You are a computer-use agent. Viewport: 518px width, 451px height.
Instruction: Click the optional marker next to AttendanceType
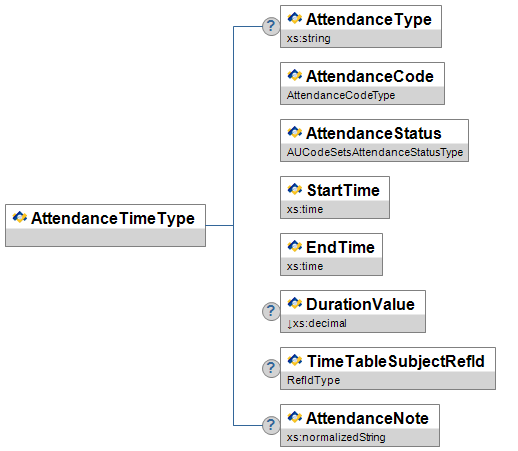[271, 26]
